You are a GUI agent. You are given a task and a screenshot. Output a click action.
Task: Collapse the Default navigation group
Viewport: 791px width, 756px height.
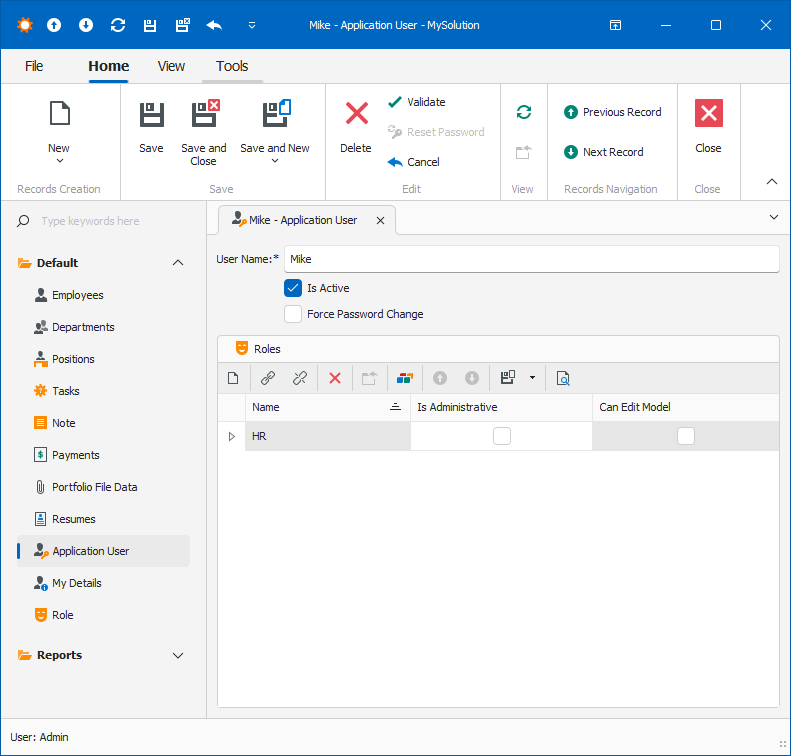[178, 263]
